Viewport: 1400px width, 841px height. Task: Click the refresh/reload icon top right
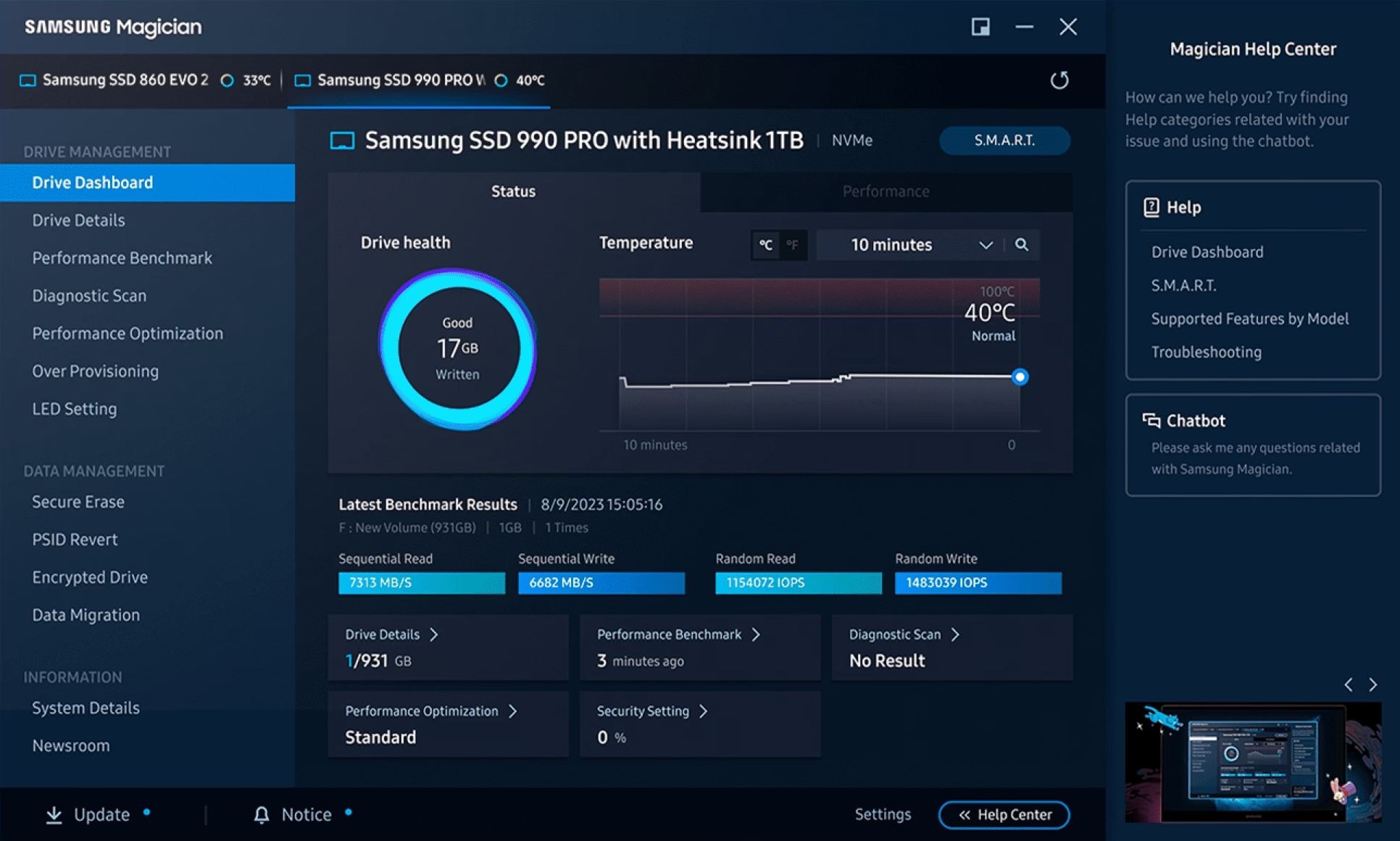pyautogui.click(x=1057, y=80)
